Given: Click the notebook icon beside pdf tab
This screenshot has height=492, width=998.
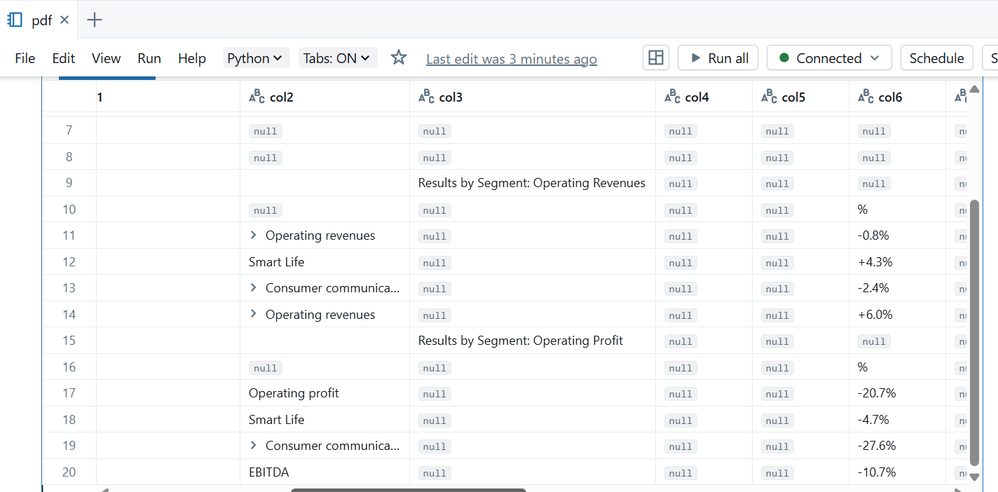Looking at the screenshot, I should point(15,20).
